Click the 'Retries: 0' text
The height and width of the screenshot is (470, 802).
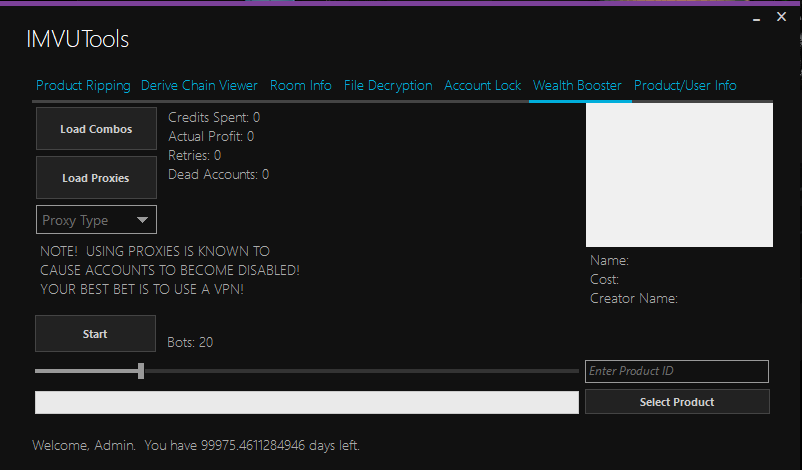[x=194, y=155]
